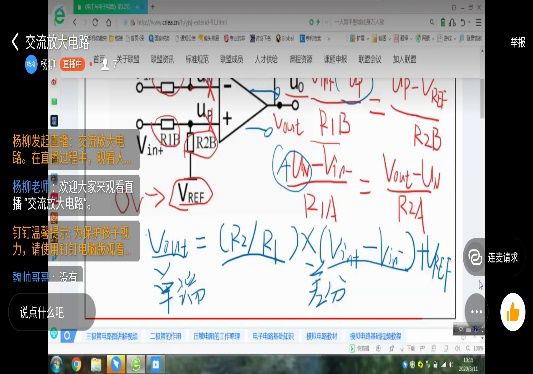Image resolution: width=533 pixels, height=374 pixels.
Task: Click 举报 to report the stream
Action: tap(517, 42)
